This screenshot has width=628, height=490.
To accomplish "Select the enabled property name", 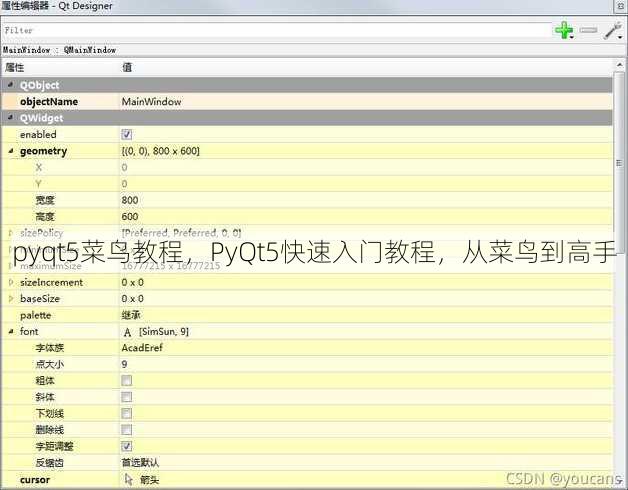I will (38, 135).
